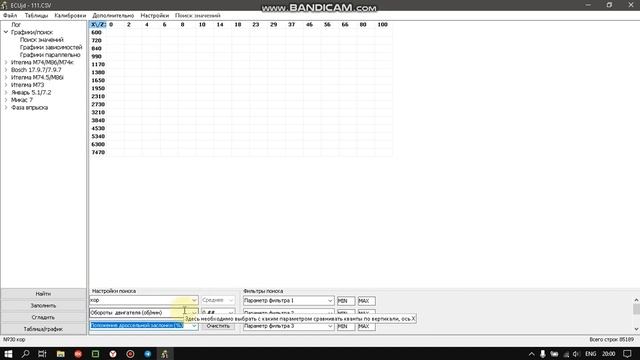640x360 pixels.
Task: Click the Таблица/график button
Action: (x=43, y=329)
